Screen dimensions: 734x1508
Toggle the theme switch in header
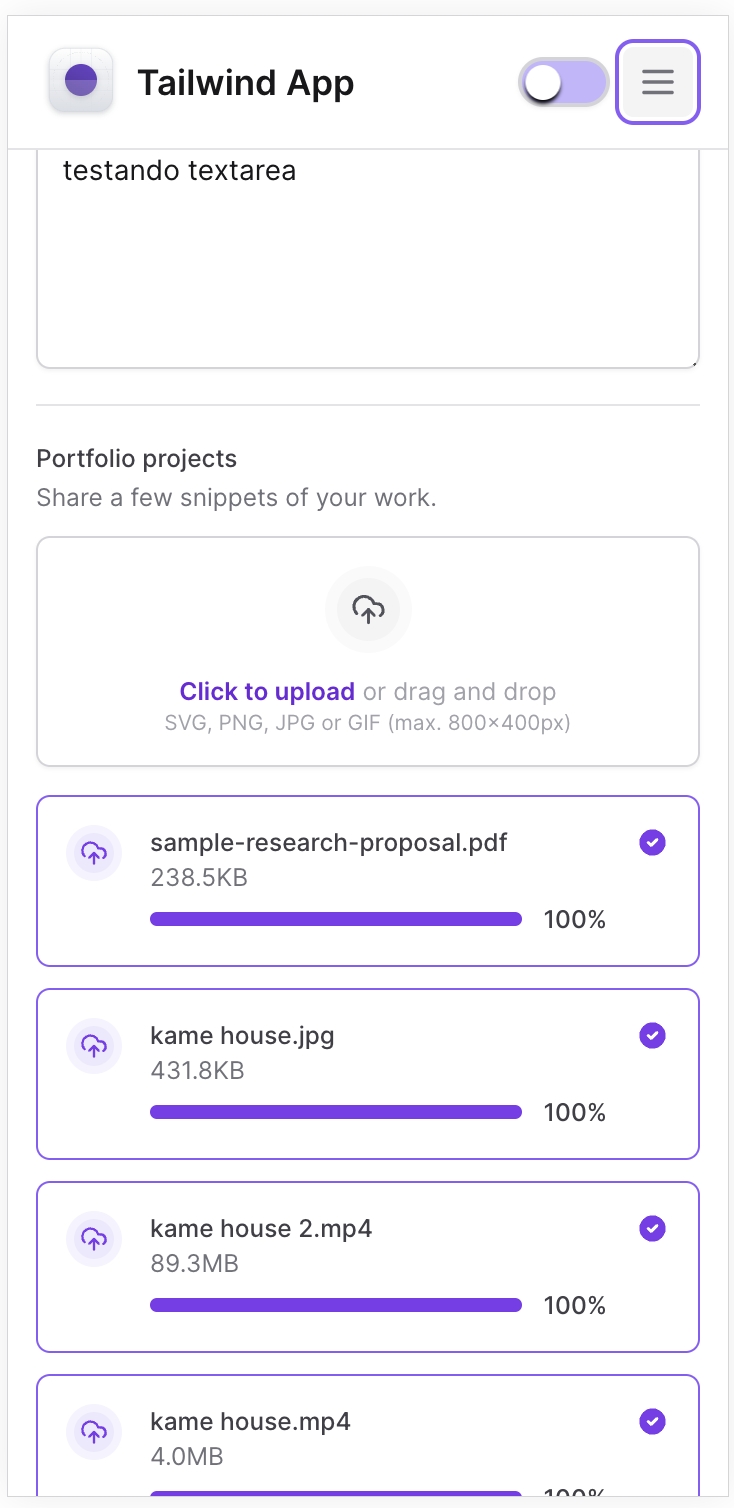pos(563,82)
